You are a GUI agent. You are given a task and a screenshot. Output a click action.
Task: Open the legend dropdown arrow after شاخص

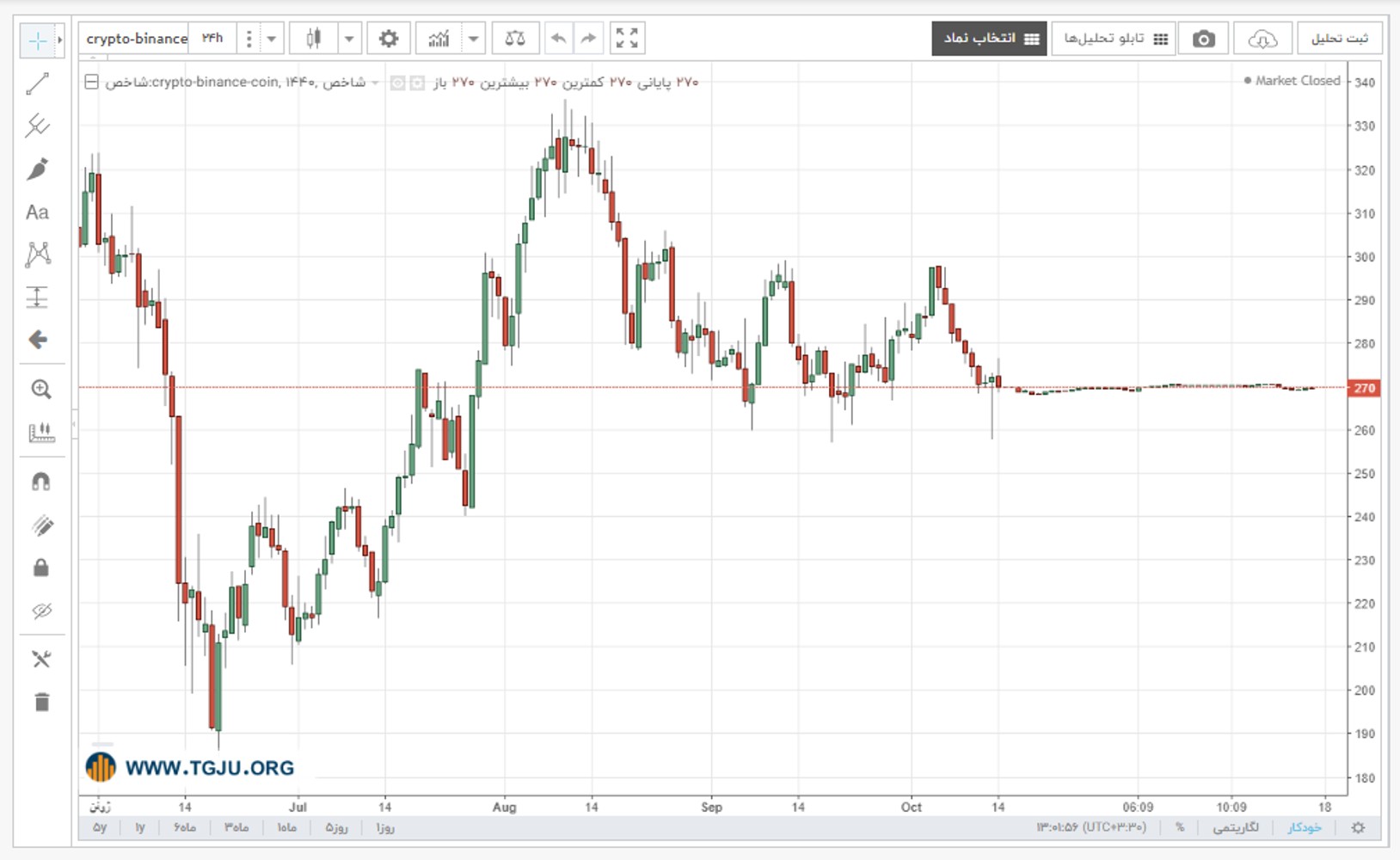376,83
